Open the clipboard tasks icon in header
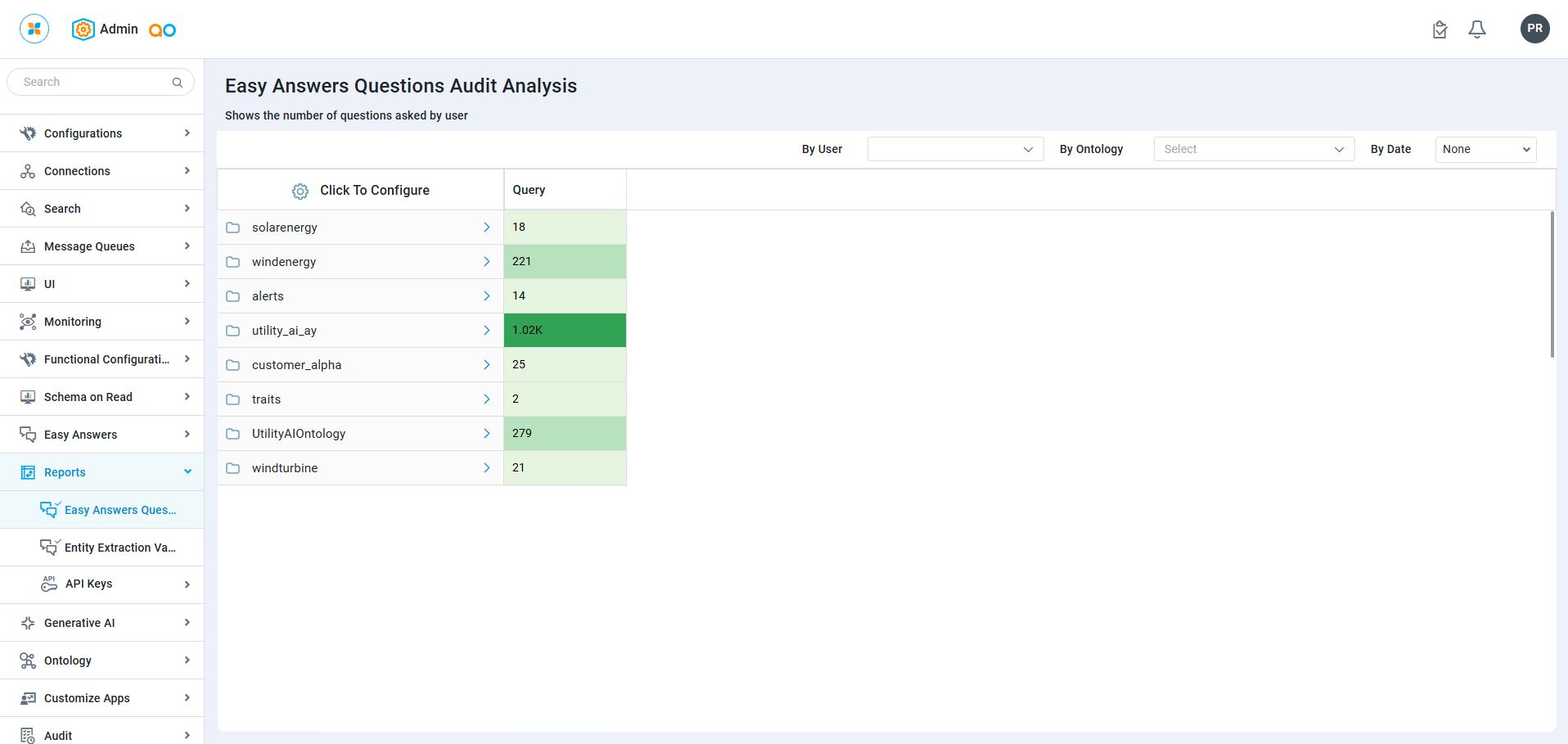This screenshot has width=1568, height=744. click(x=1440, y=29)
